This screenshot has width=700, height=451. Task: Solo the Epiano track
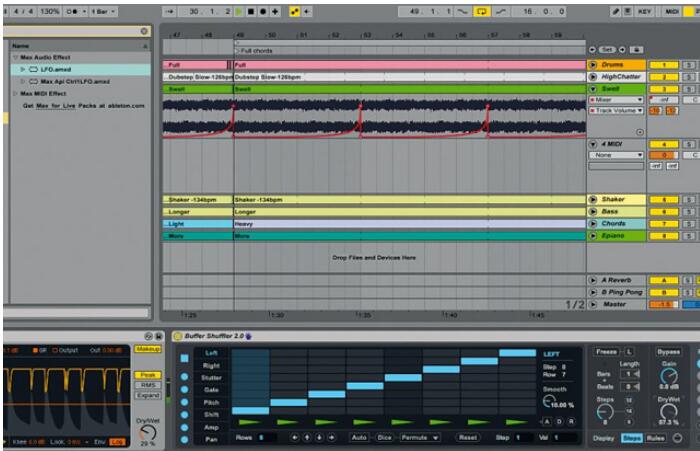pyautogui.click(x=689, y=236)
